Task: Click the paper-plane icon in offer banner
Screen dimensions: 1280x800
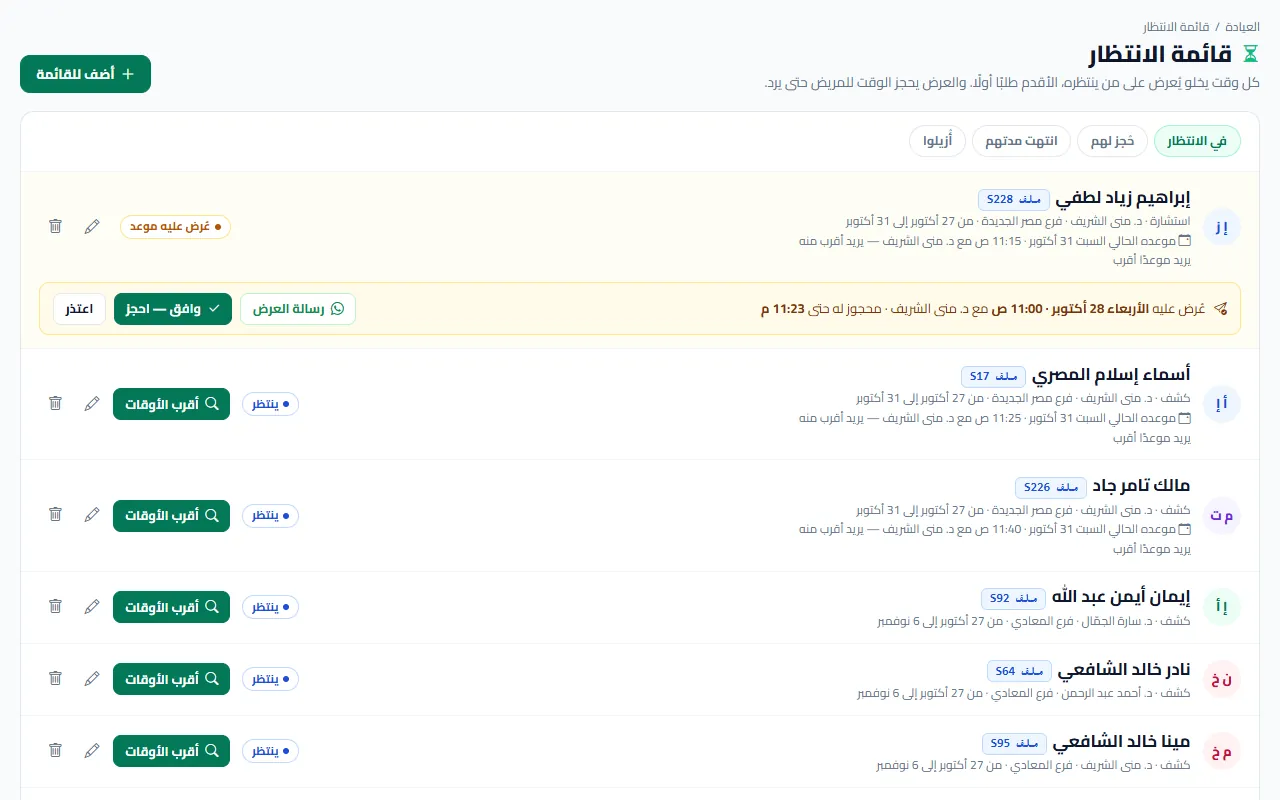Action: coord(1220,309)
